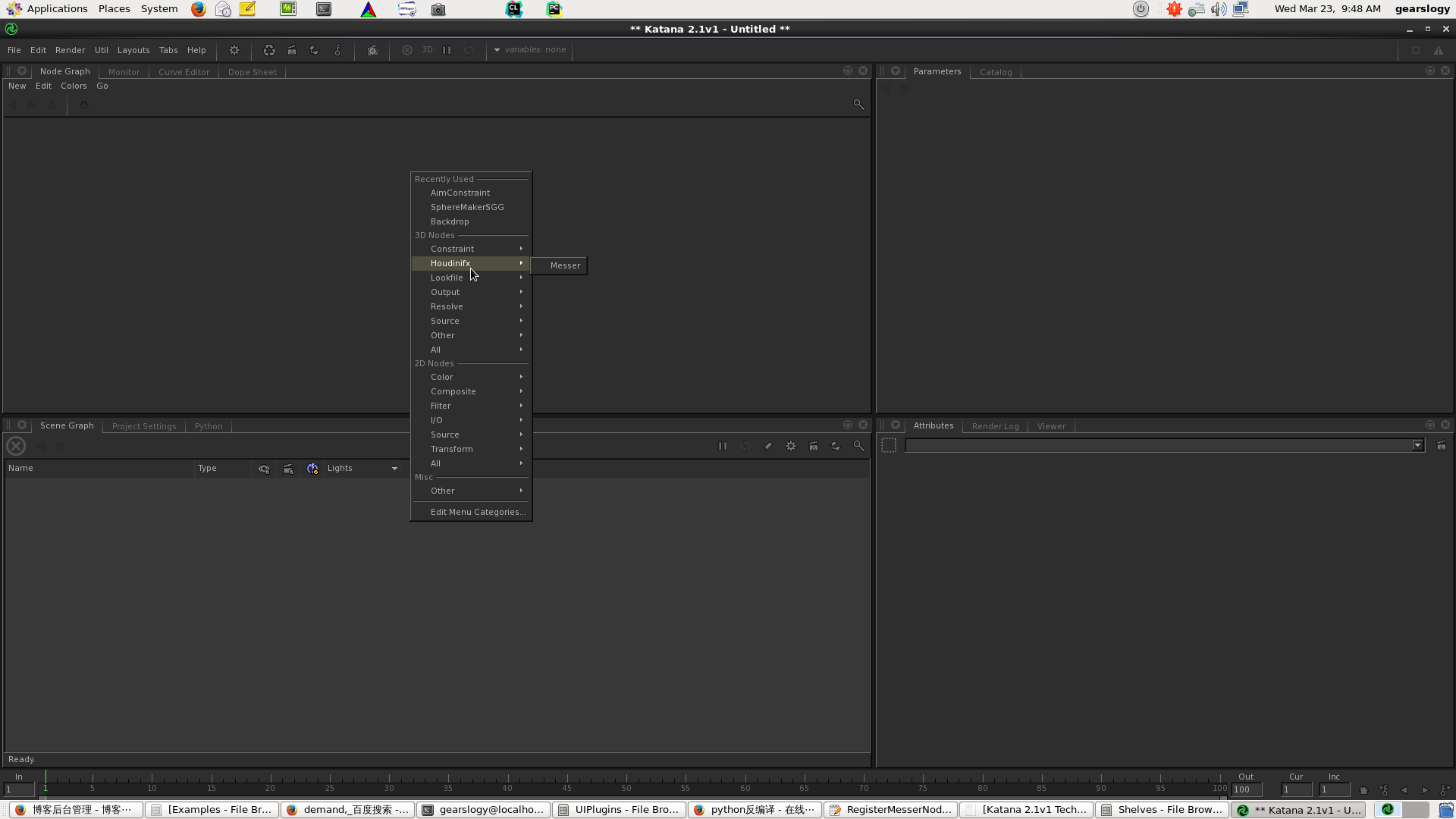
Task: Toggle the pause icon in the Scene Graph toolbar
Action: (x=723, y=446)
